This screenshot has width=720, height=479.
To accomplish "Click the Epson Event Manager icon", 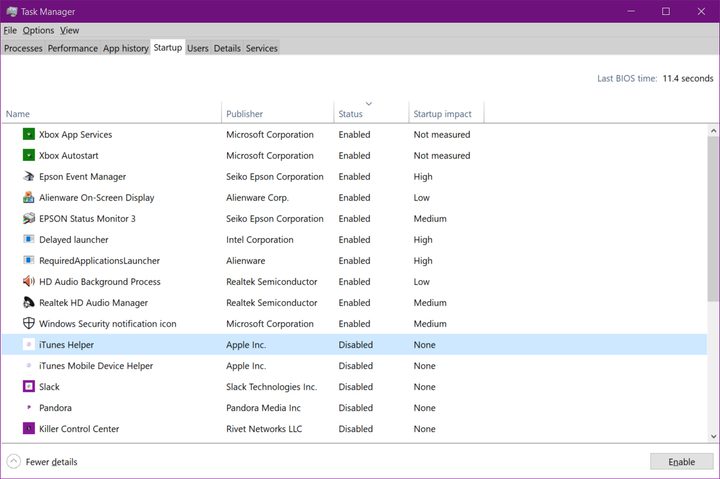I will point(28,176).
